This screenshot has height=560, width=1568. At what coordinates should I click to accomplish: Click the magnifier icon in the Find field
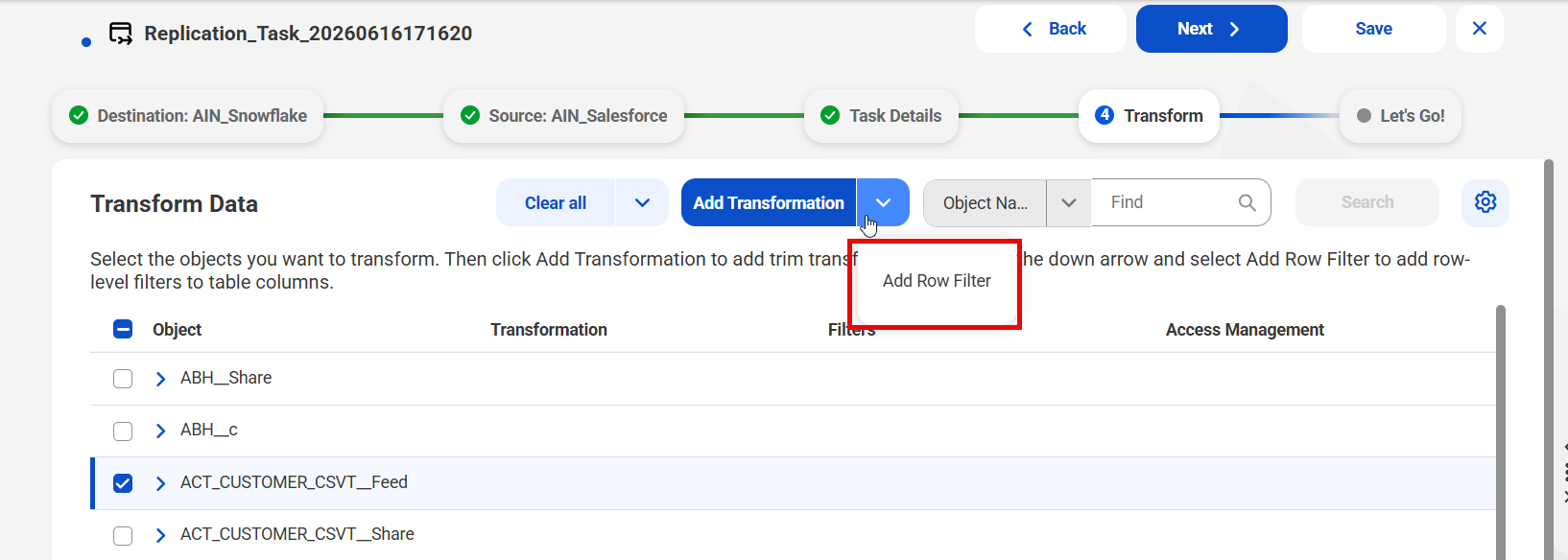pos(1247,202)
